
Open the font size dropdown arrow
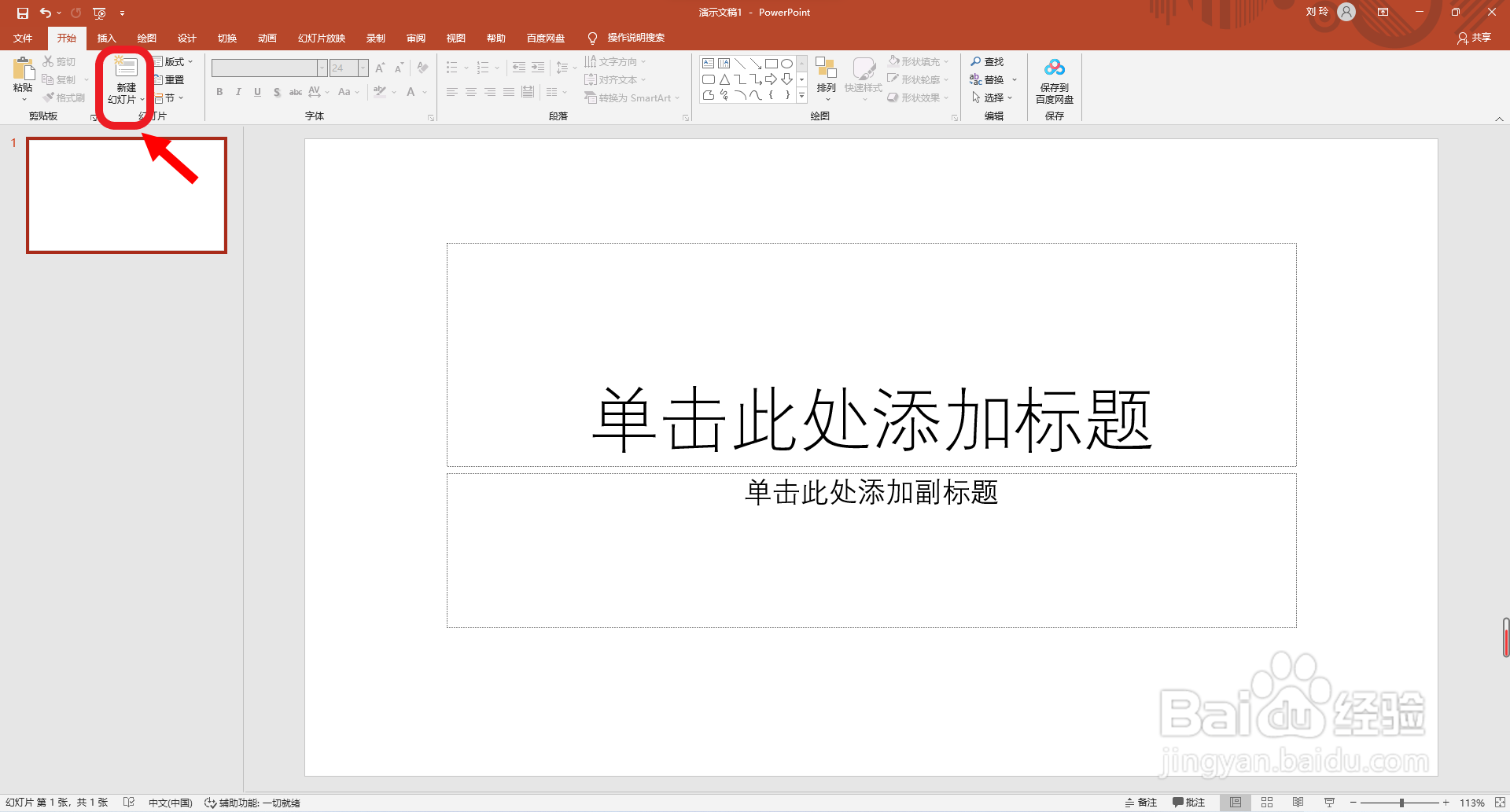point(363,68)
